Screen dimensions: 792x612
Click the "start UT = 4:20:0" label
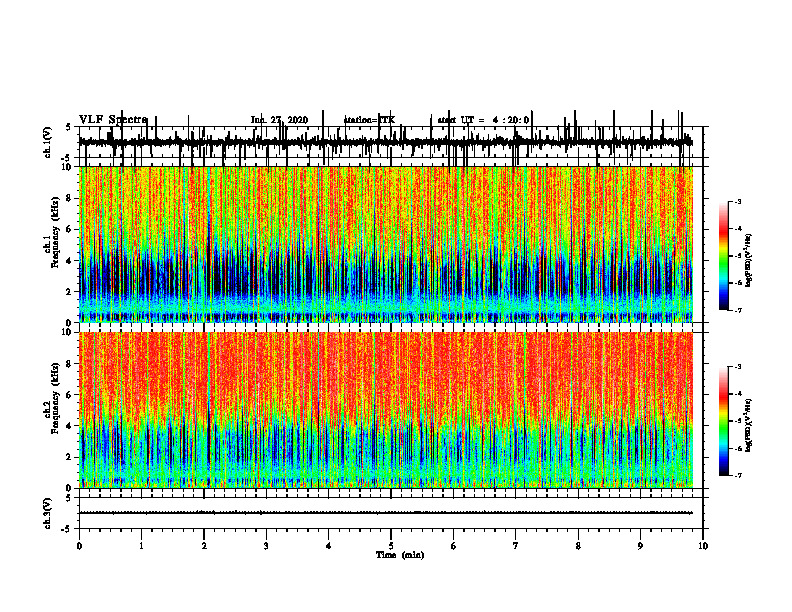coord(483,120)
